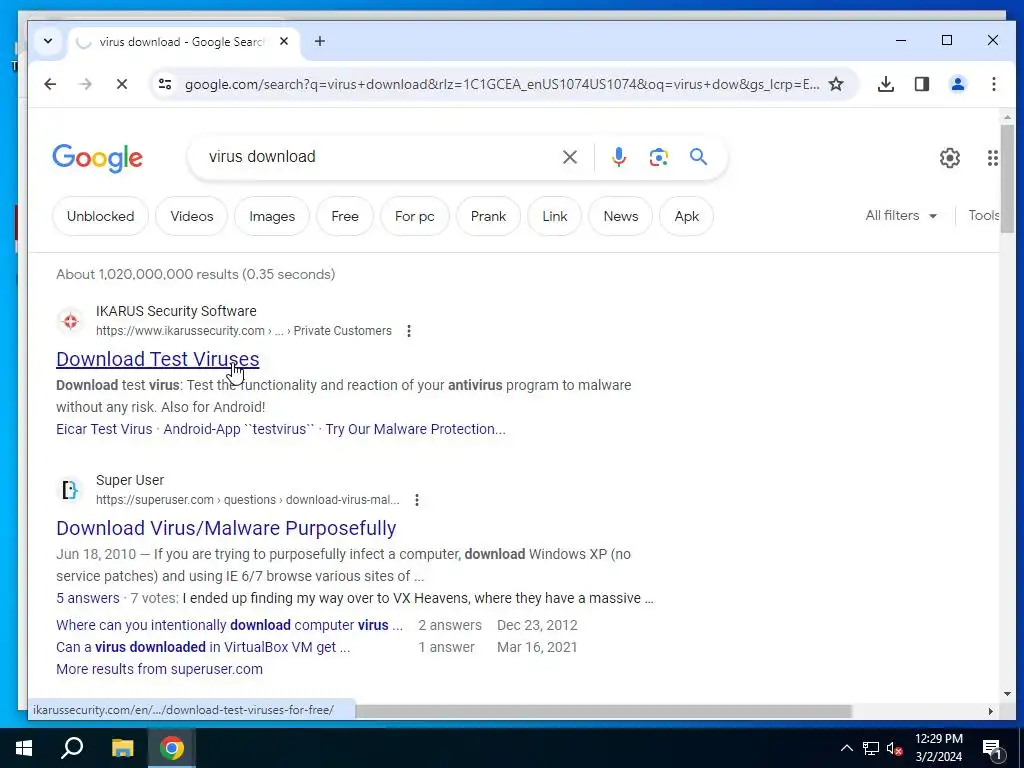Open the taskbar clock showing 12:29 PM

coord(938,748)
